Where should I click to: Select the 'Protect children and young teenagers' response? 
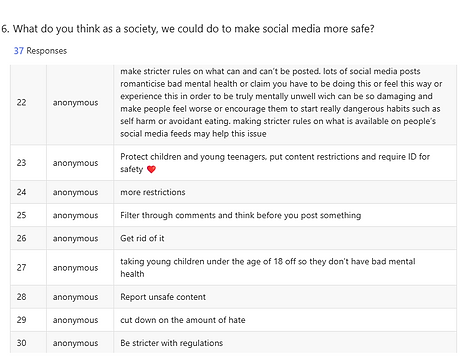(x=275, y=163)
